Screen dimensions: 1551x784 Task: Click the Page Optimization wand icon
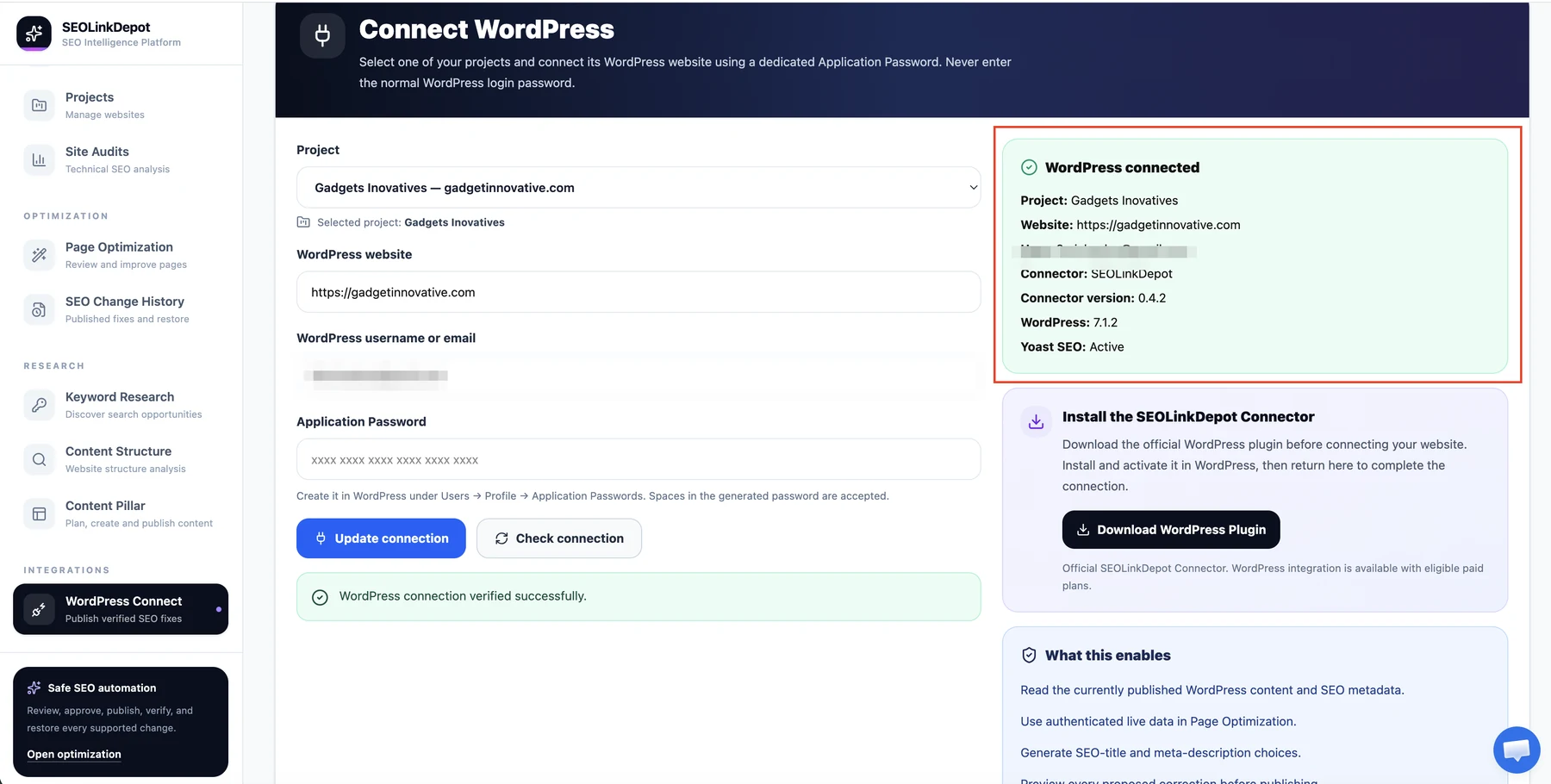[x=39, y=255]
